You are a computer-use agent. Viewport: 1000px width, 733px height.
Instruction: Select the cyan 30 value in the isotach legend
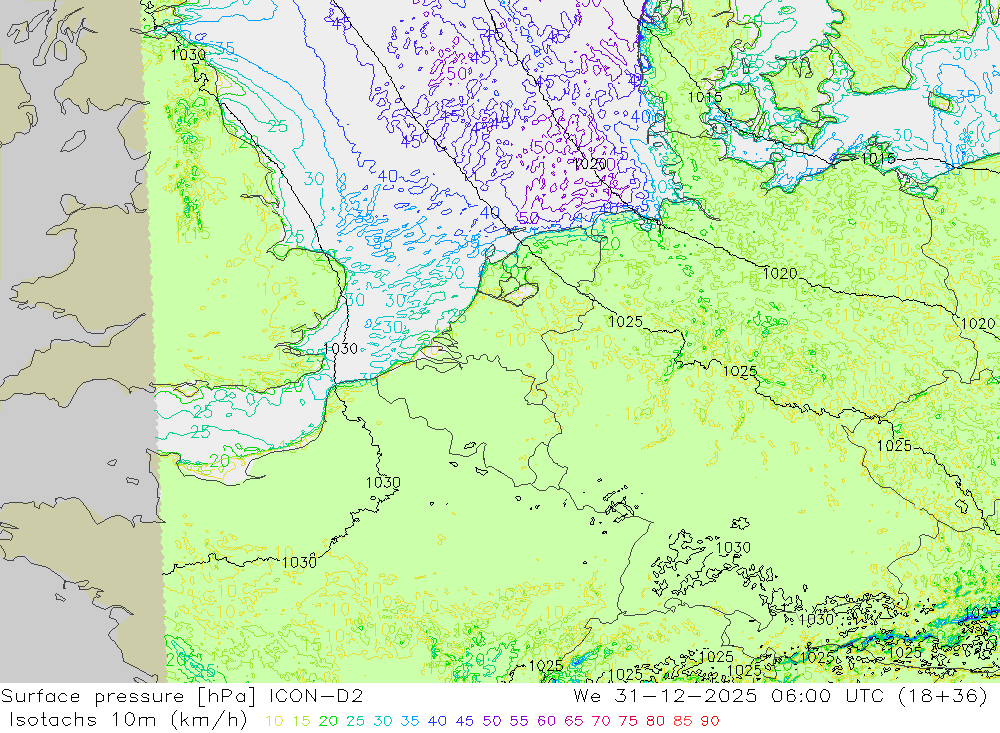383,721
